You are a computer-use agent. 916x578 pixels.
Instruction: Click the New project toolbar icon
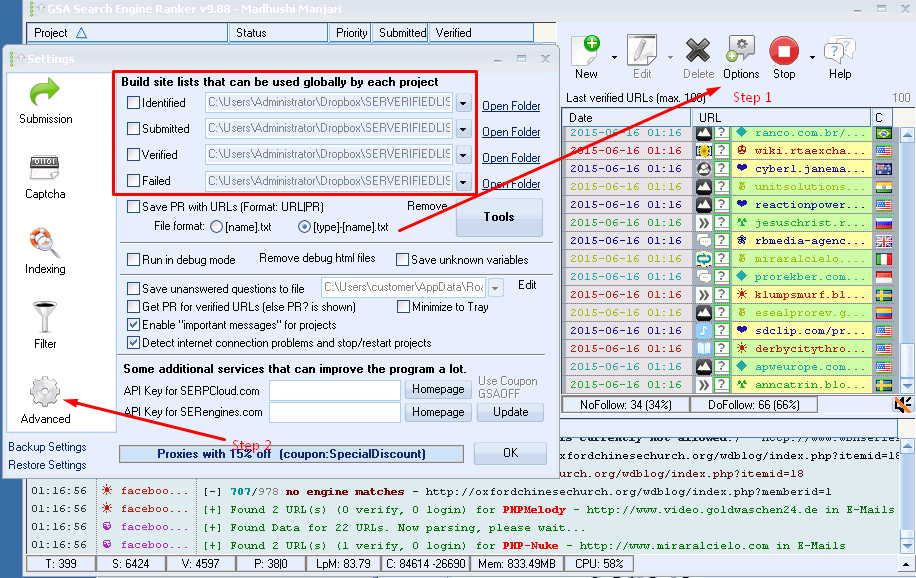point(586,51)
